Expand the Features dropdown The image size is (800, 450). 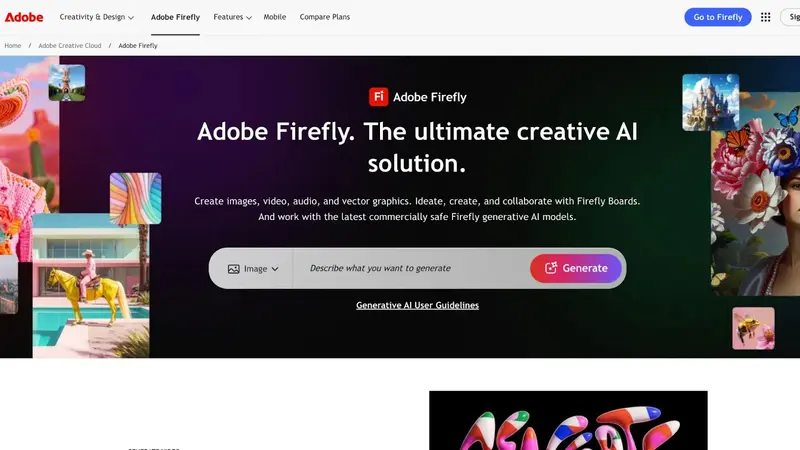232,17
